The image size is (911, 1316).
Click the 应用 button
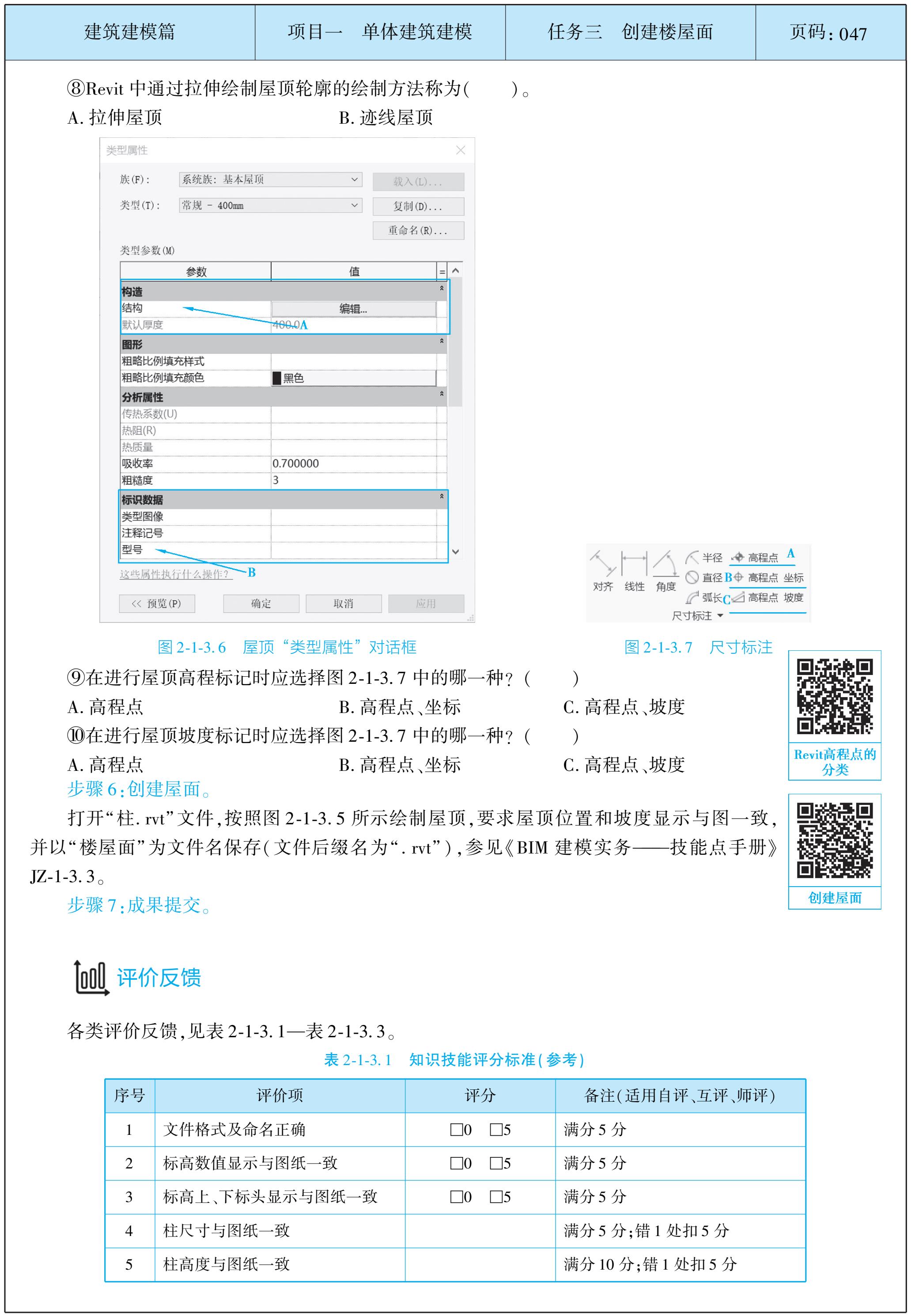coord(426,603)
